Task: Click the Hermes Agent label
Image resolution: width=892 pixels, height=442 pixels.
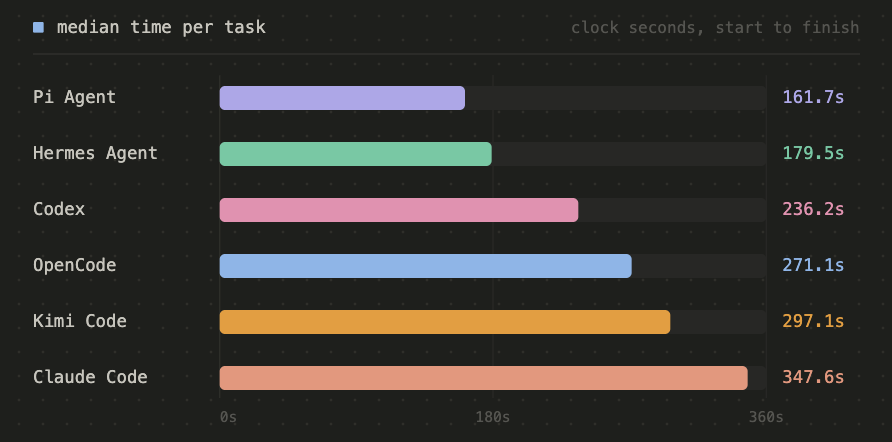Action: coord(95,153)
